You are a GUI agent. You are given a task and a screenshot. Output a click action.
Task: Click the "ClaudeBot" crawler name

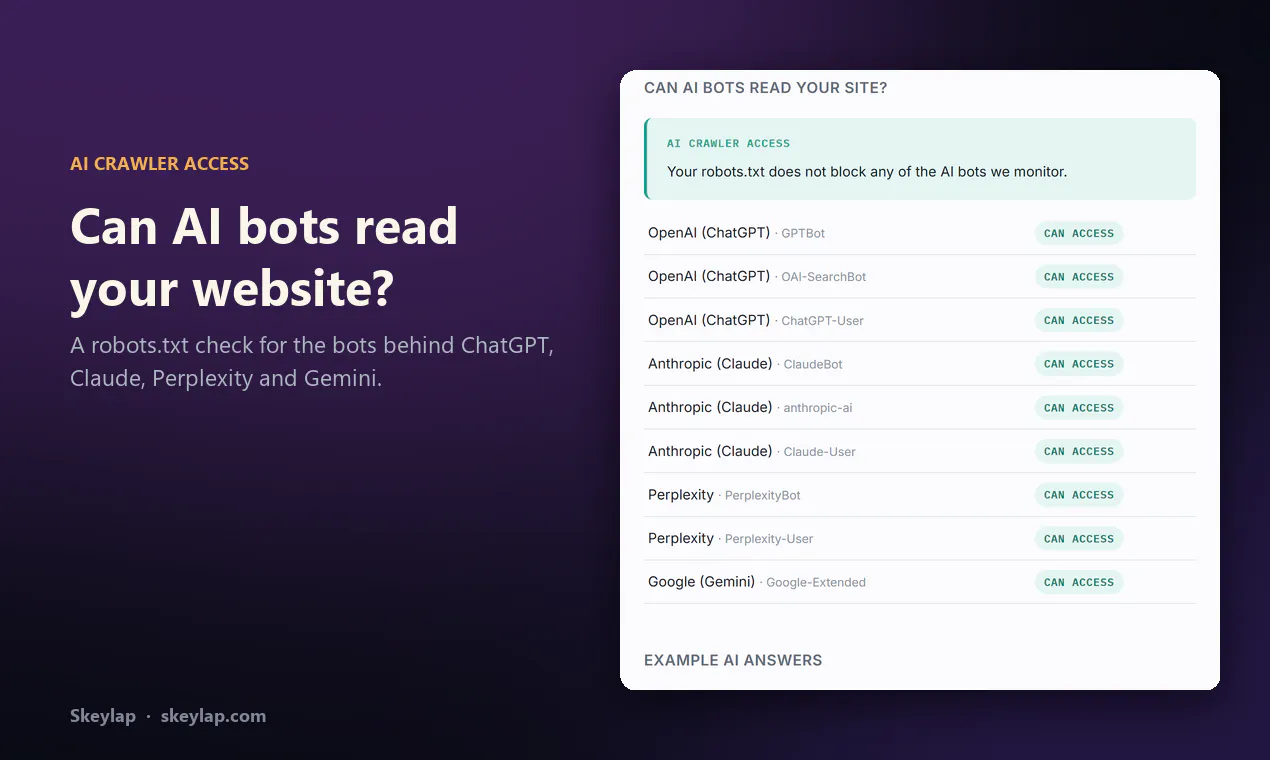point(813,365)
